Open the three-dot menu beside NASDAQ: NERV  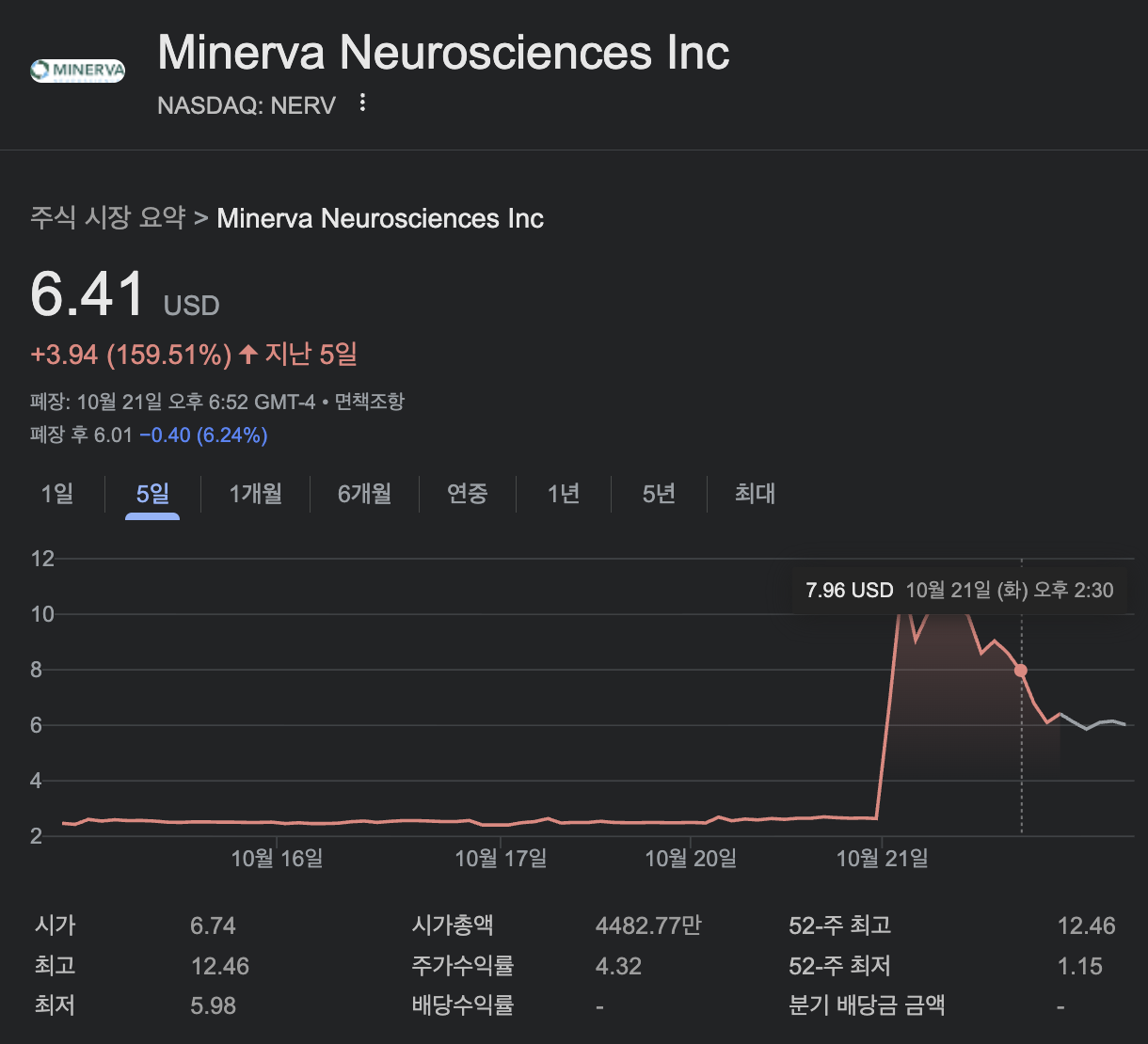tap(362, 103)
